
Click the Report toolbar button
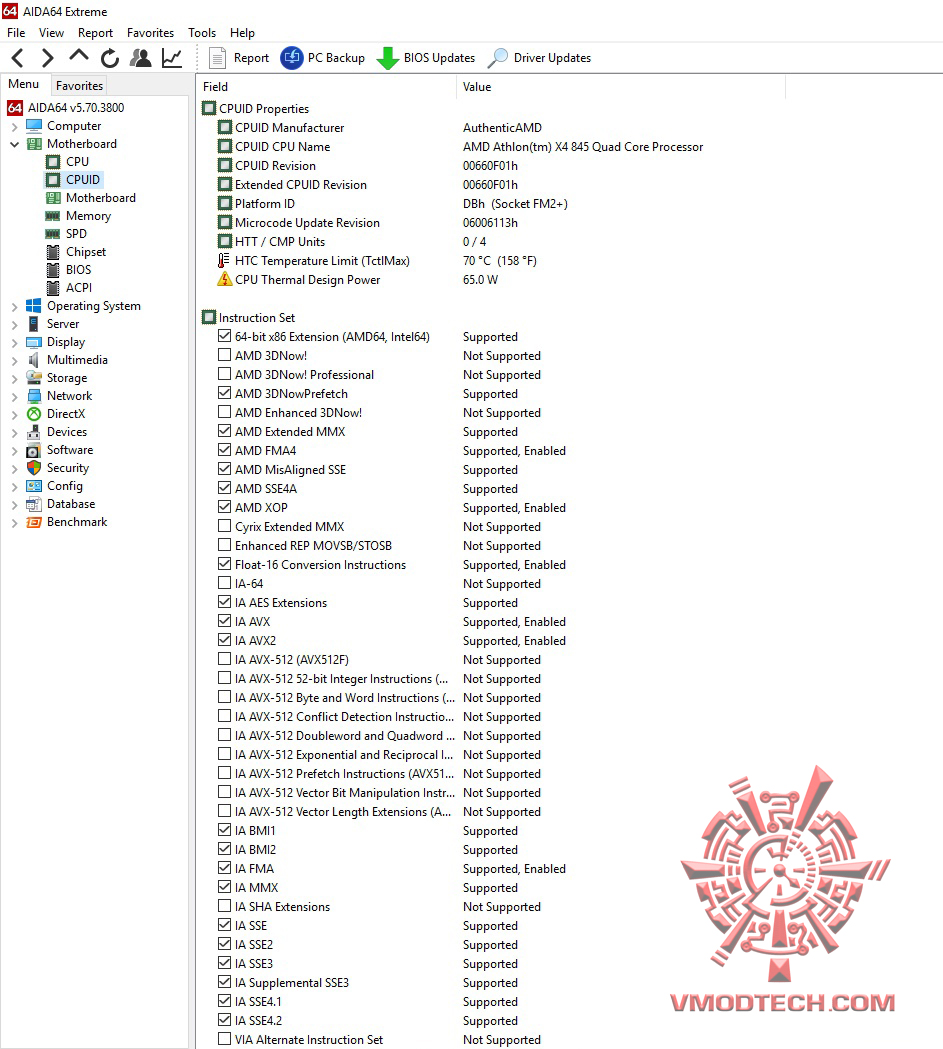(239, 58)
